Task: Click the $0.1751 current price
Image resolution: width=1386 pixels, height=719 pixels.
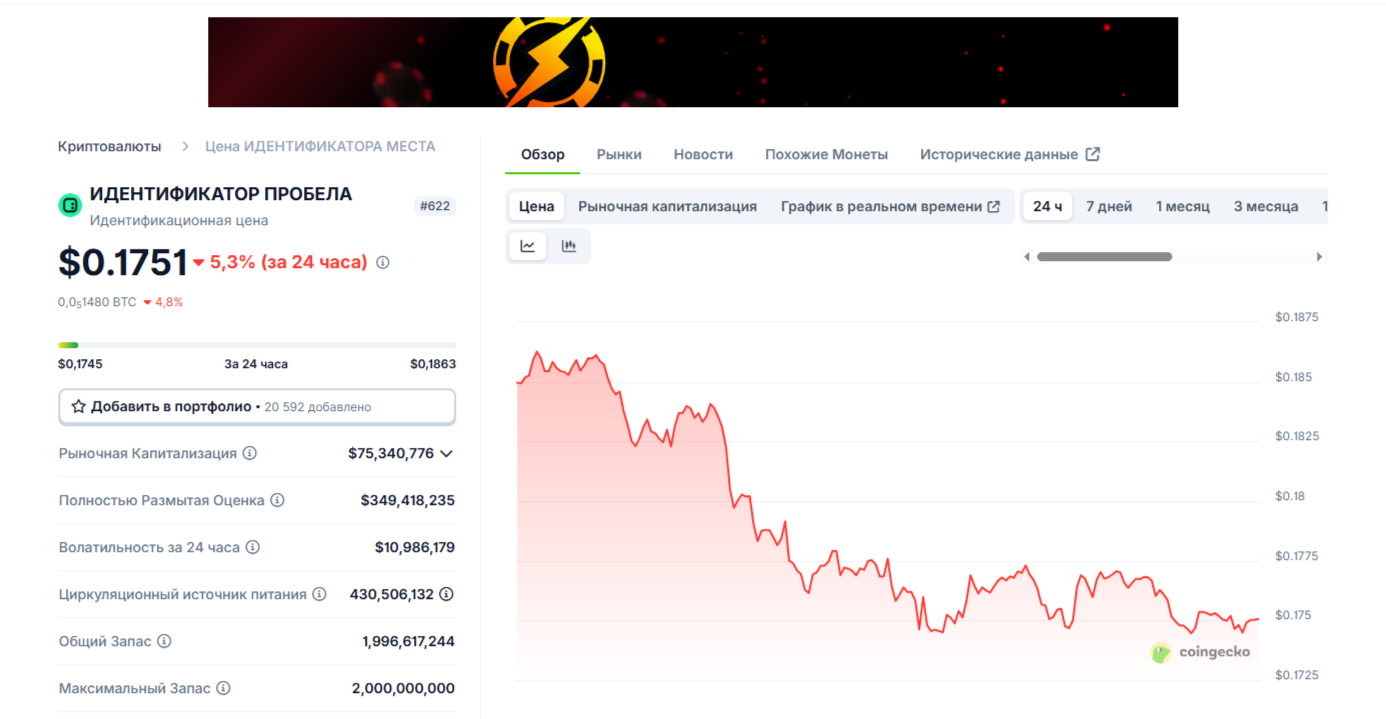Action: (x=123, y=263)
